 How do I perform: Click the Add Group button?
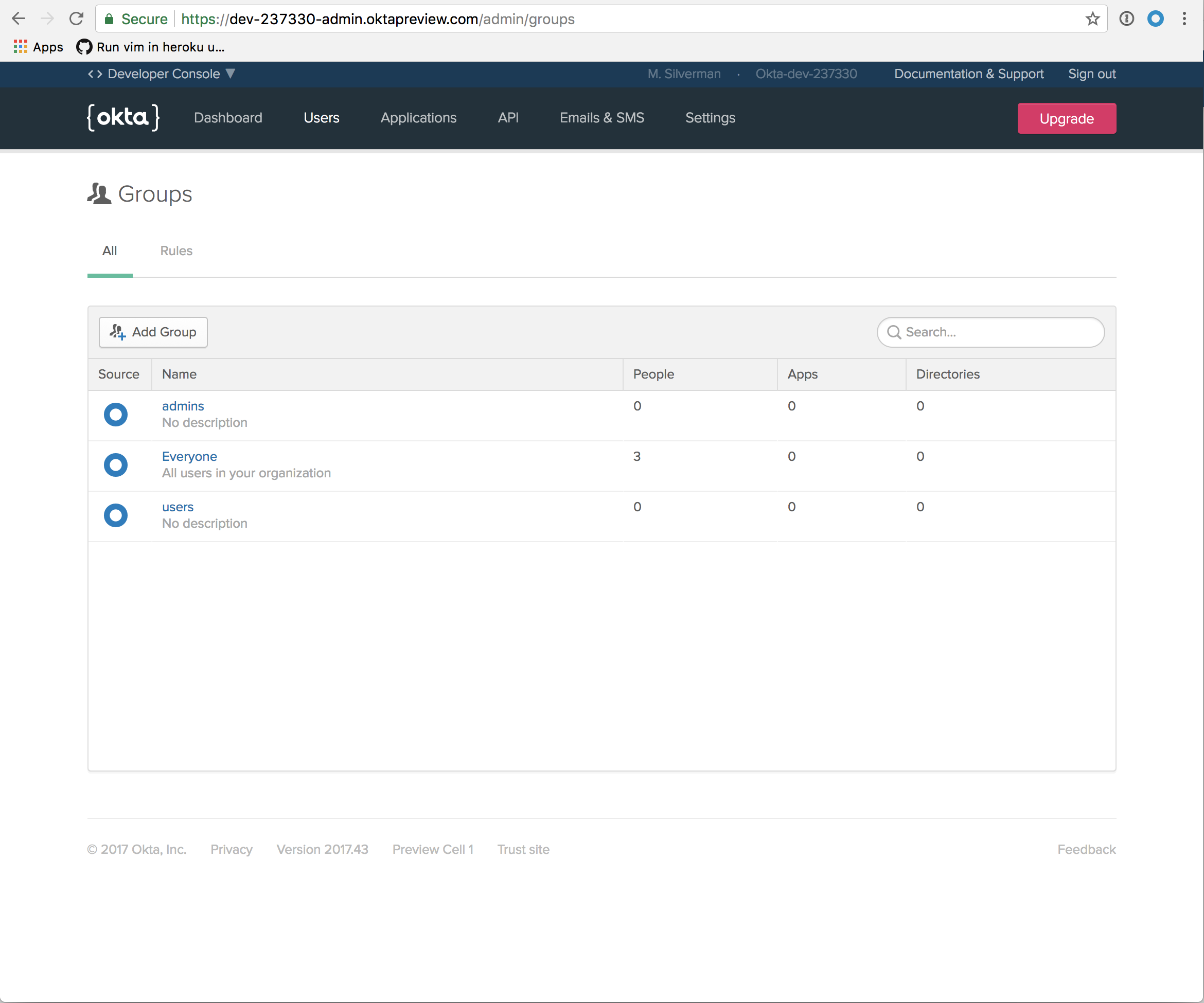[x=153, y=332]
